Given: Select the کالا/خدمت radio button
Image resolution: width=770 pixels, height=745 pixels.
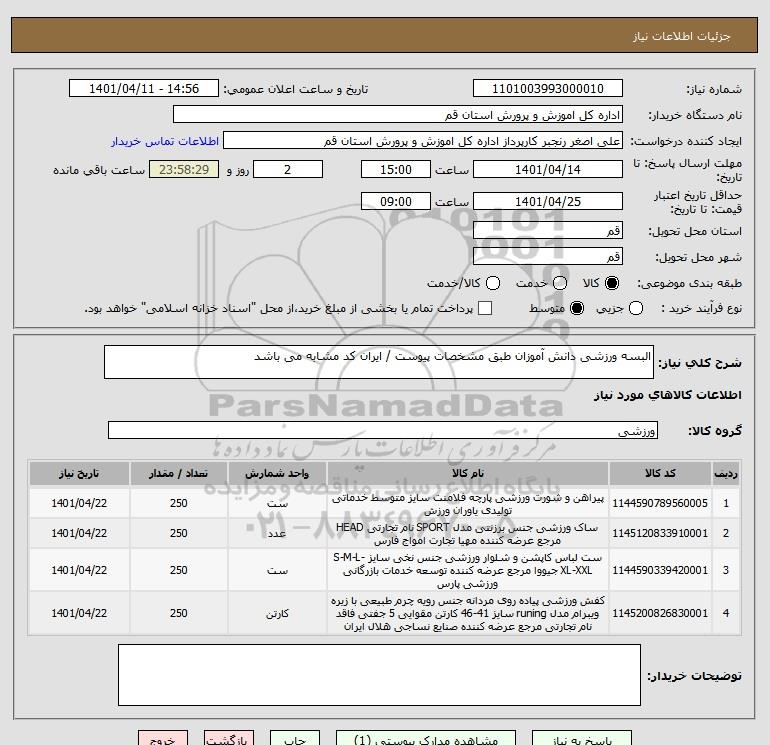Looking at the screenshot, I should pyautogui.click(x=493, y=283).
